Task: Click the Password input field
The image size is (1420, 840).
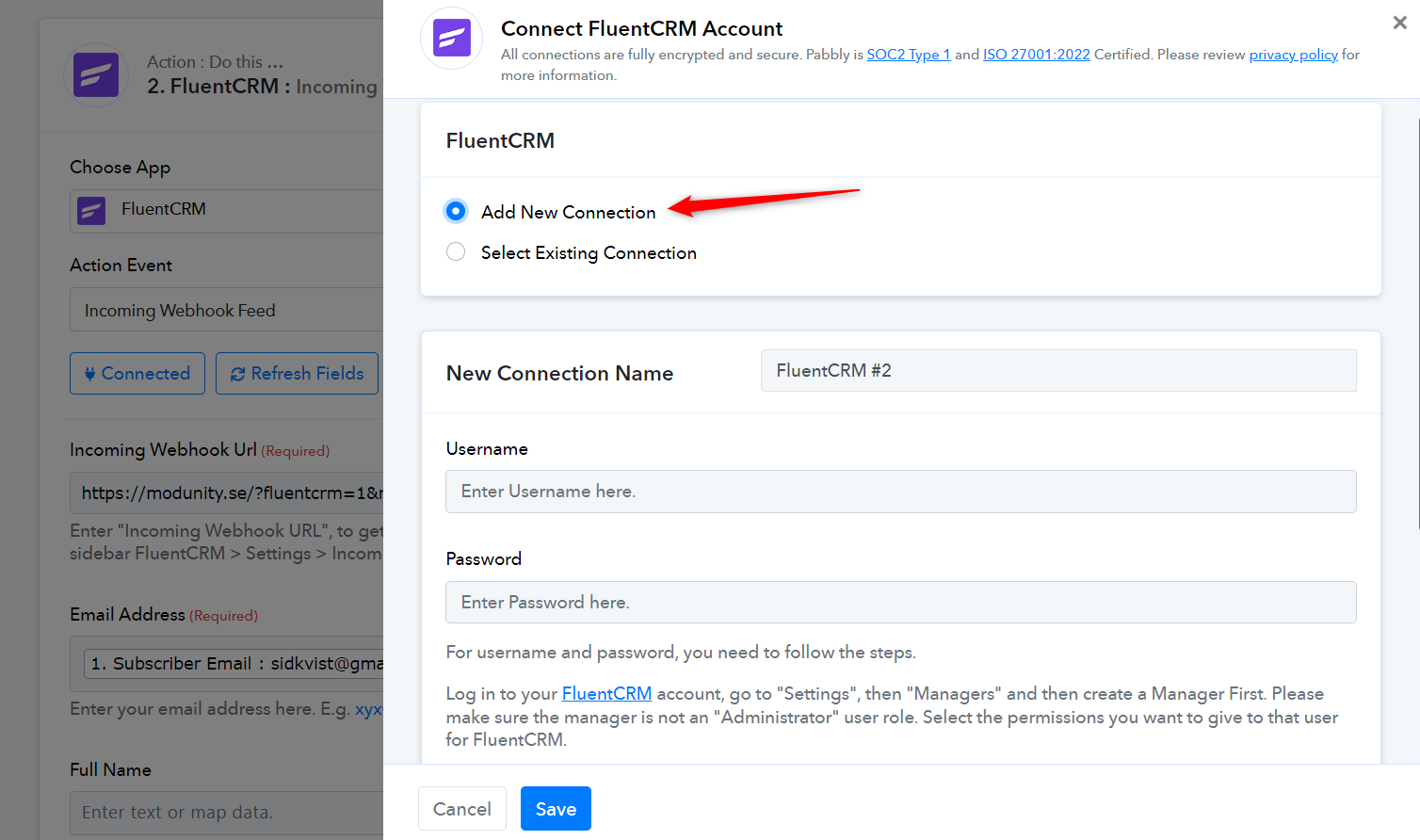Action: (x=901, y=603)
